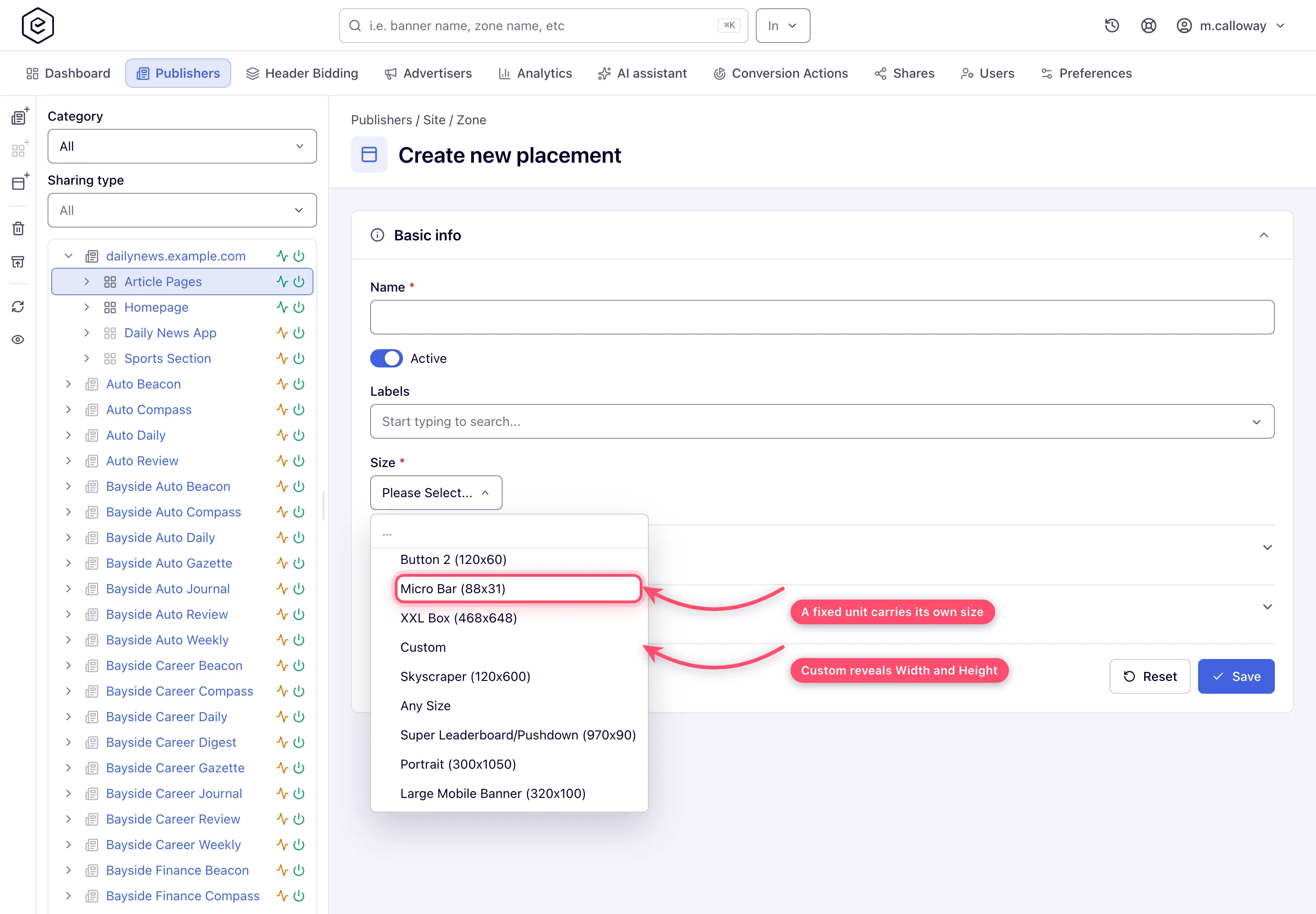Collapse the dailynews.example.com tree node

pos(69,256)
